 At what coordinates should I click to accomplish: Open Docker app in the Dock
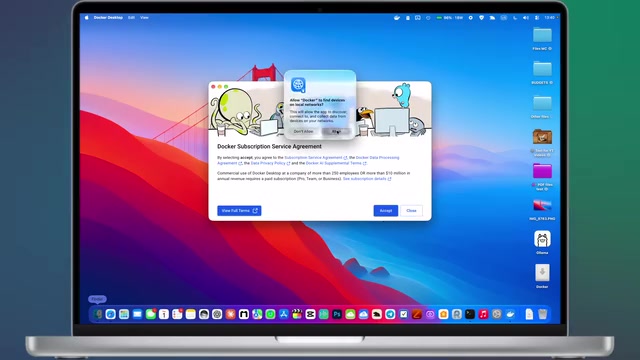click(x=510, y=314)
